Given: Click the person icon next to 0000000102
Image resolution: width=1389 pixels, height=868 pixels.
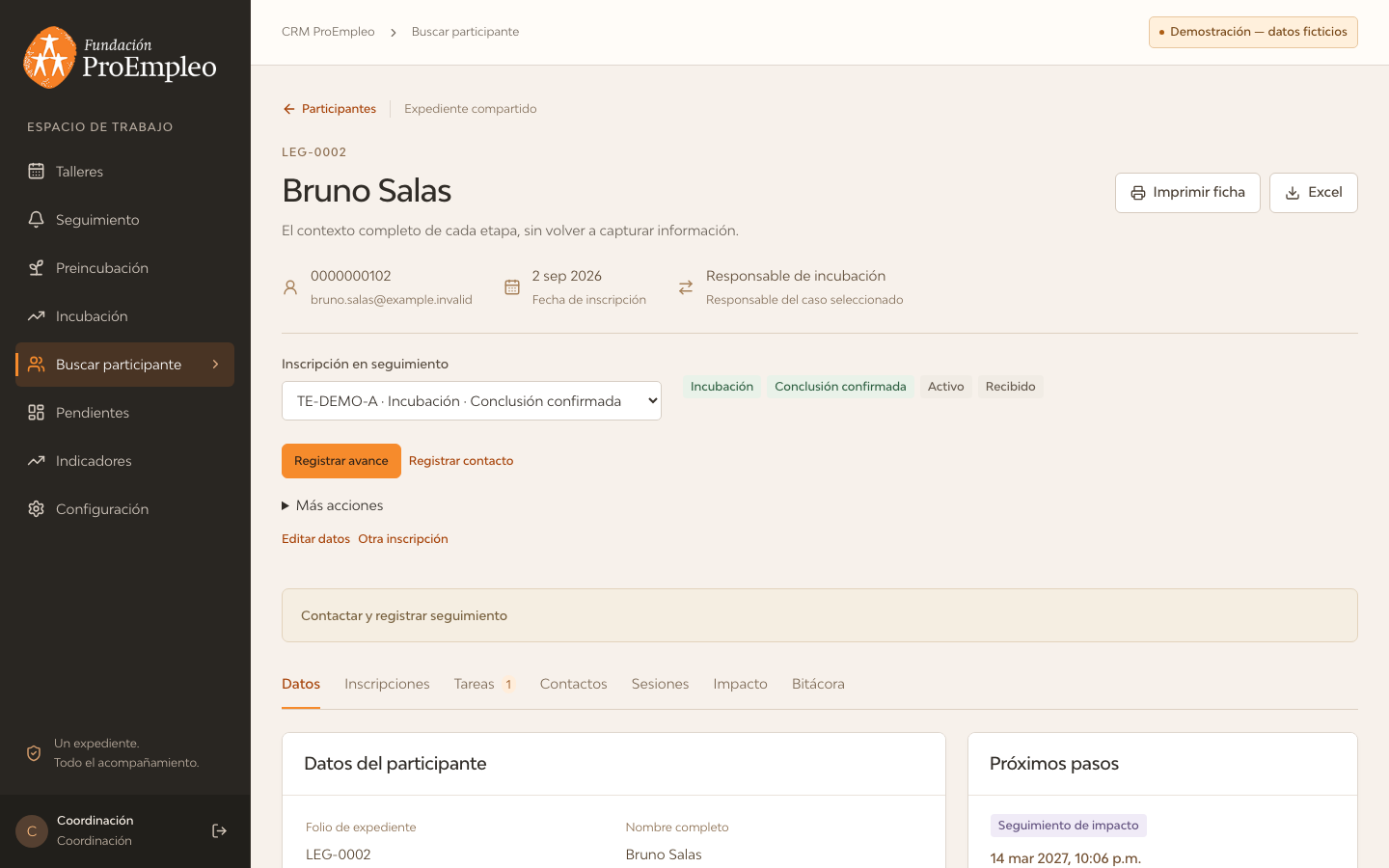Looking at the screenshot, I should click(290, 287).
